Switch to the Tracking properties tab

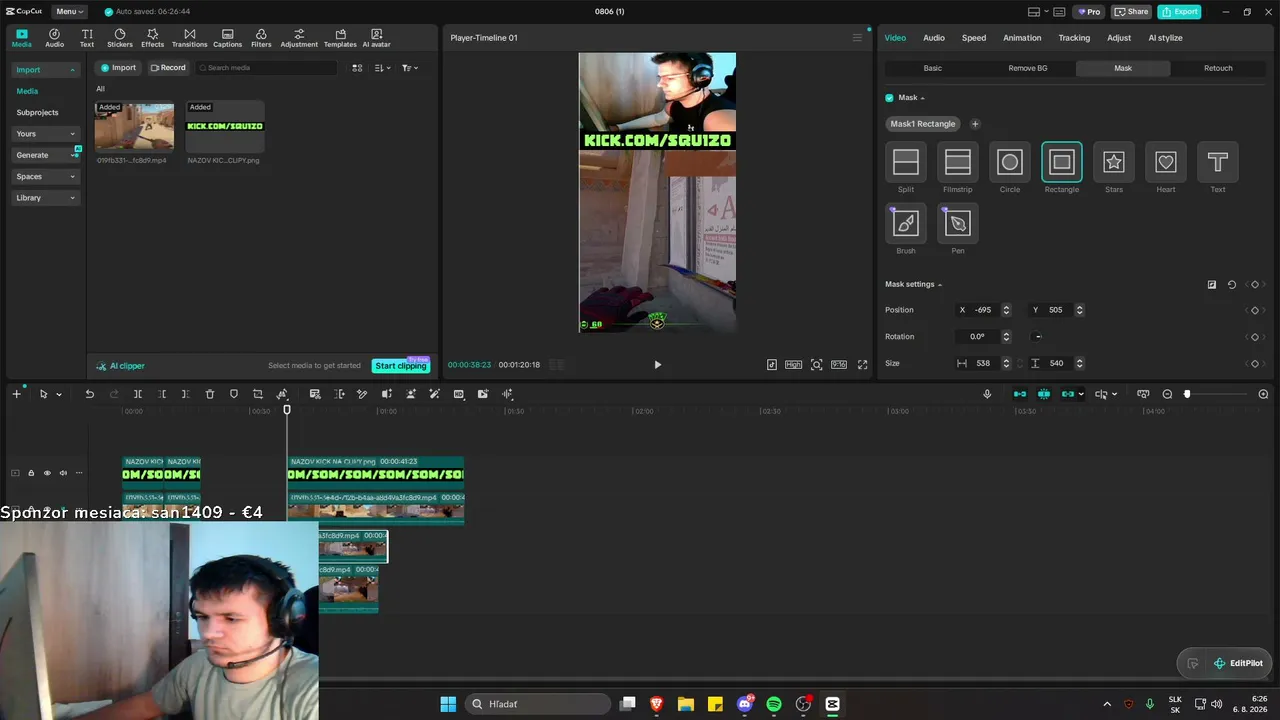coord(1074,38)
